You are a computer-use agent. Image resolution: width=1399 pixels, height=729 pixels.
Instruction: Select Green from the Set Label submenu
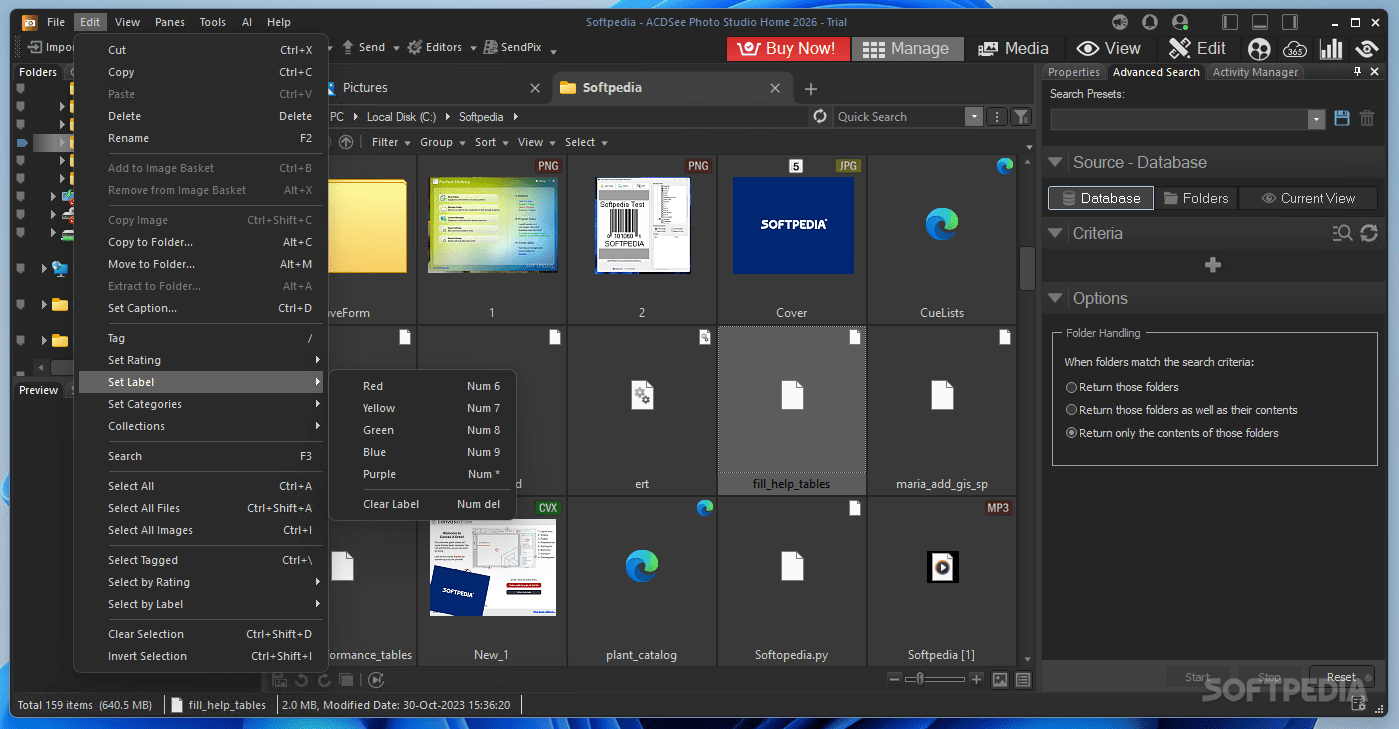[x=378, y=430]
